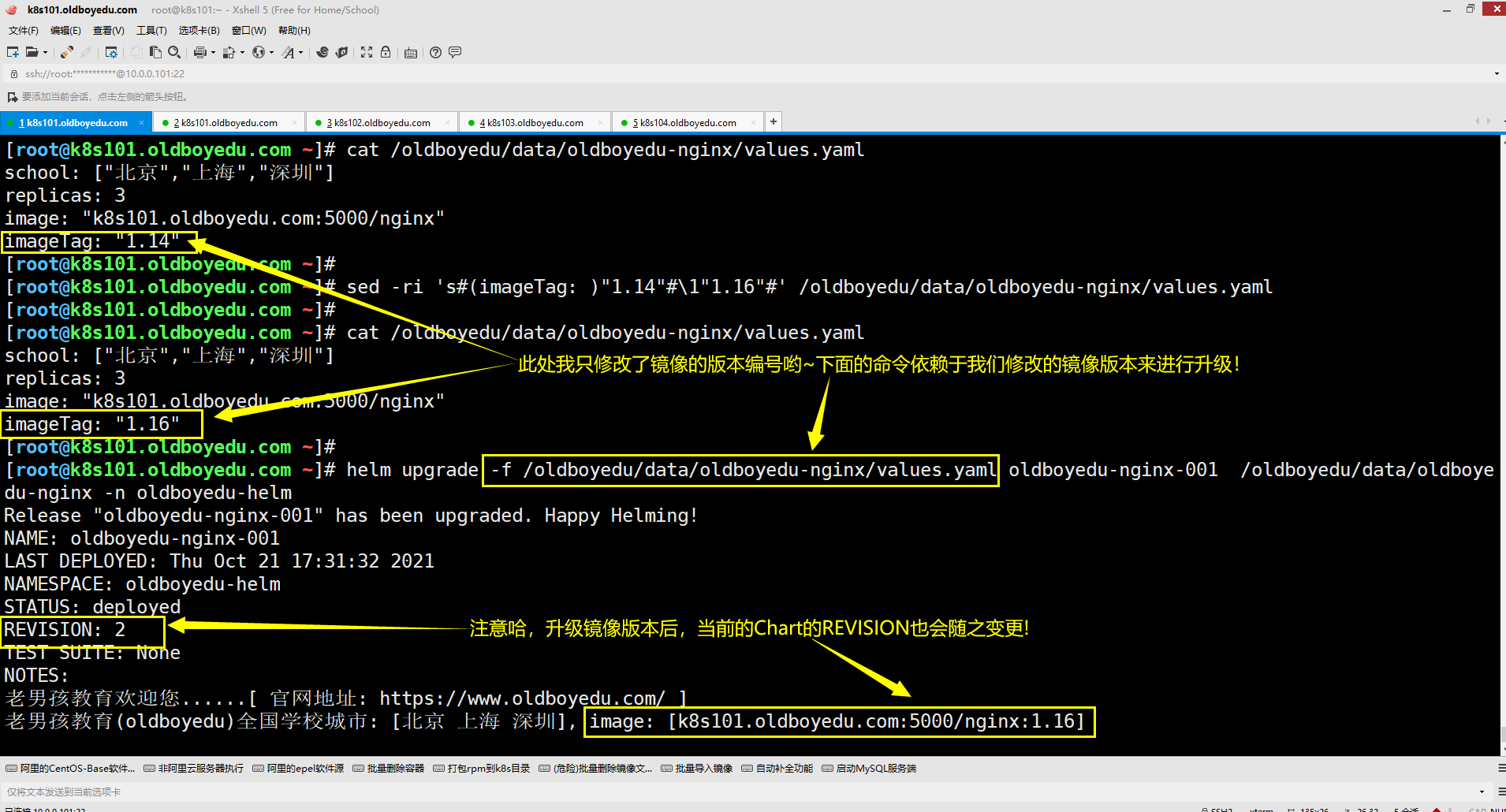Close the 4 k8s103.oldboyedu.com tab

click(600, 122)
